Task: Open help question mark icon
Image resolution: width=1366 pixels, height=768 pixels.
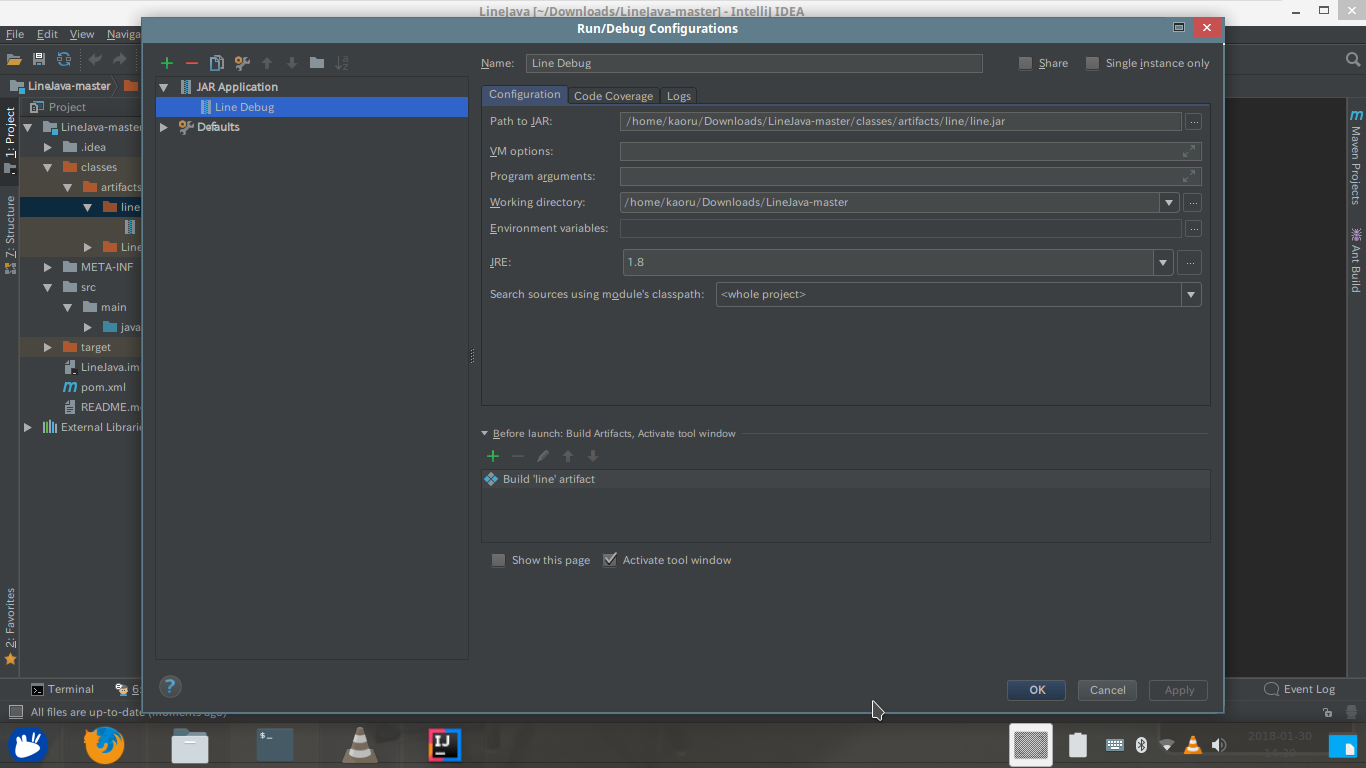Action: [x=170, y=686]
